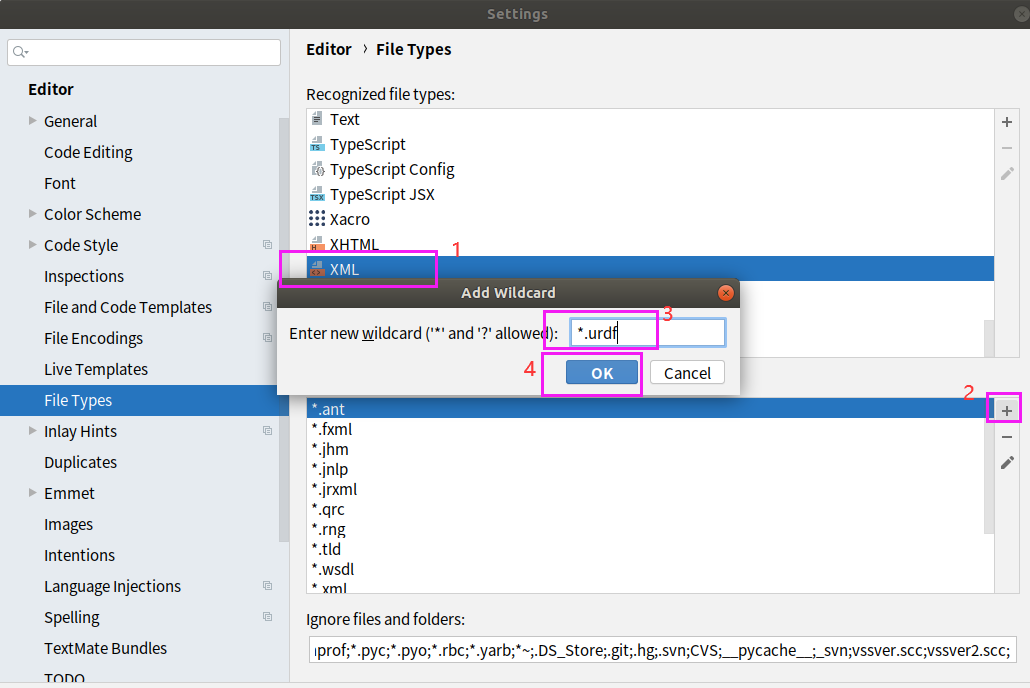This screenshot has height=688, width=1030.
Task: Select the TypeScript file type icon
Action: coord(318,144)
